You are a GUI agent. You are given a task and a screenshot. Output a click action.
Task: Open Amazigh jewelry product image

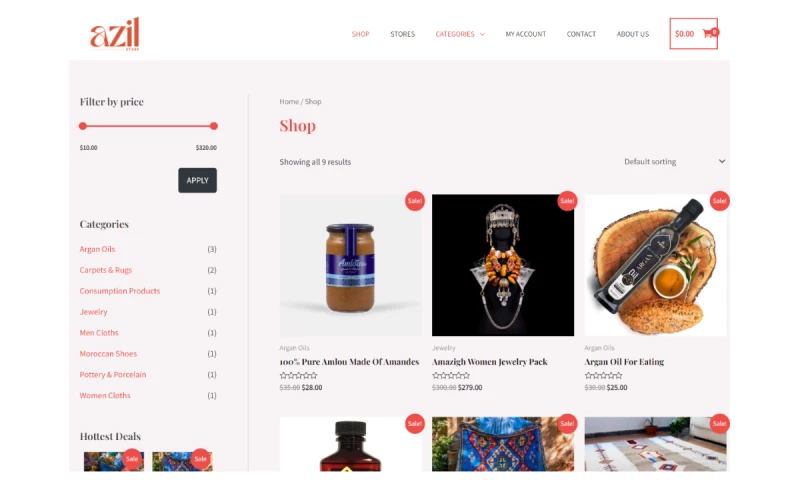[x=503, y=265]
